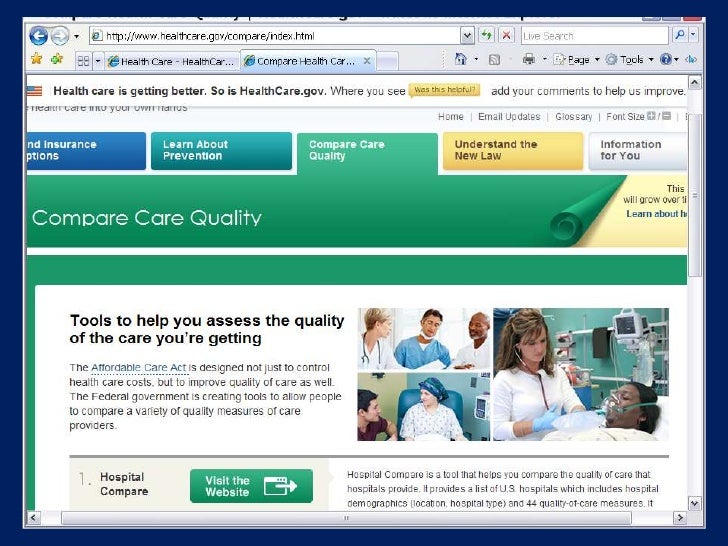The image size is (728, 546).
Task: Click the patient in blue chair photo
Action: click(423, 407)
